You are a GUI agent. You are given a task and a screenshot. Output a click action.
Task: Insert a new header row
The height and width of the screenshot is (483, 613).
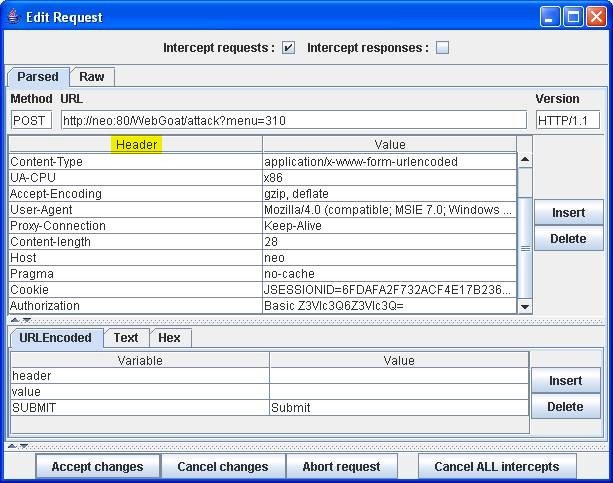568,213
